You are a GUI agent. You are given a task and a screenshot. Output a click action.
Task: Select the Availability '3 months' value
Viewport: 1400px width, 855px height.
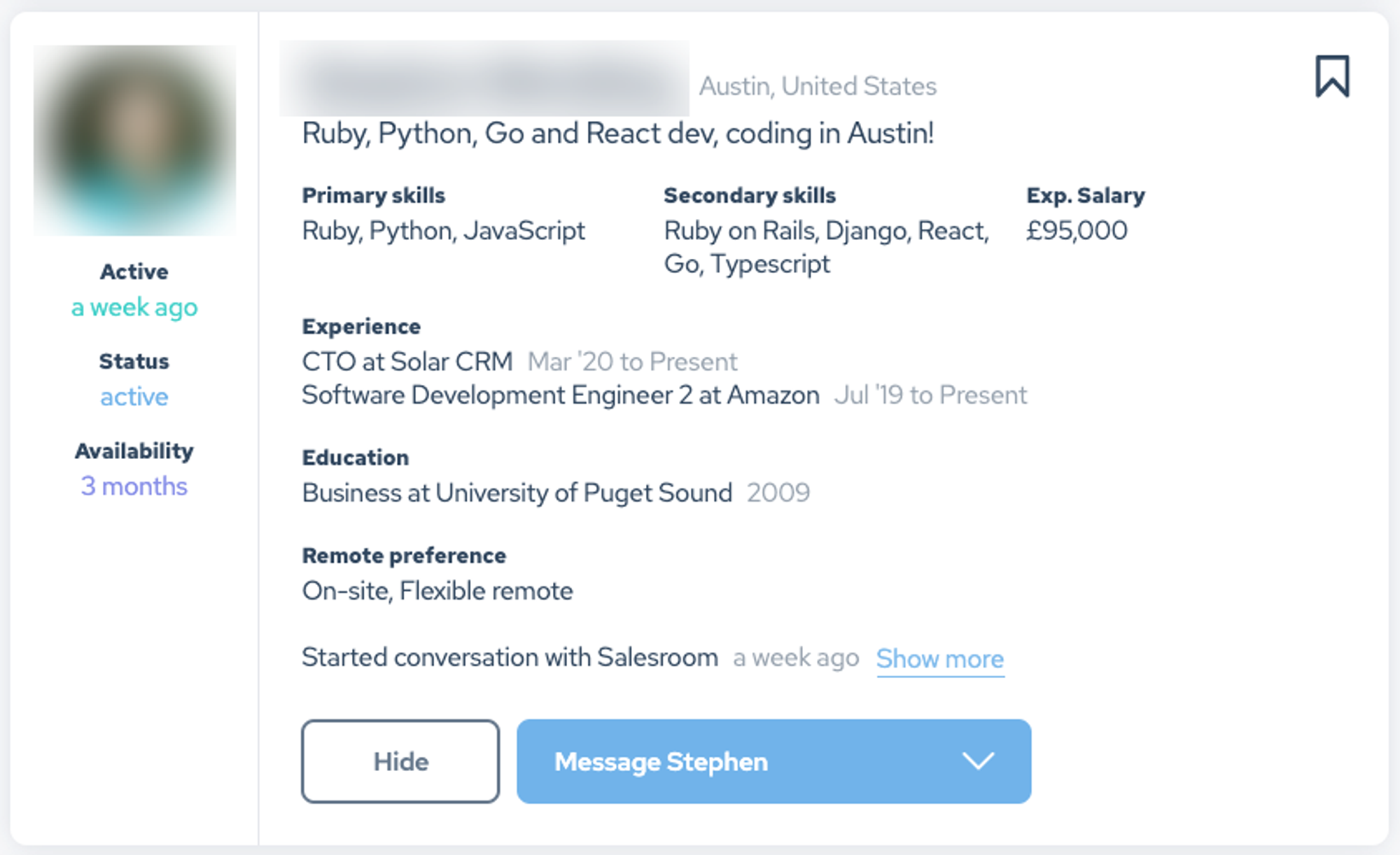134,486
